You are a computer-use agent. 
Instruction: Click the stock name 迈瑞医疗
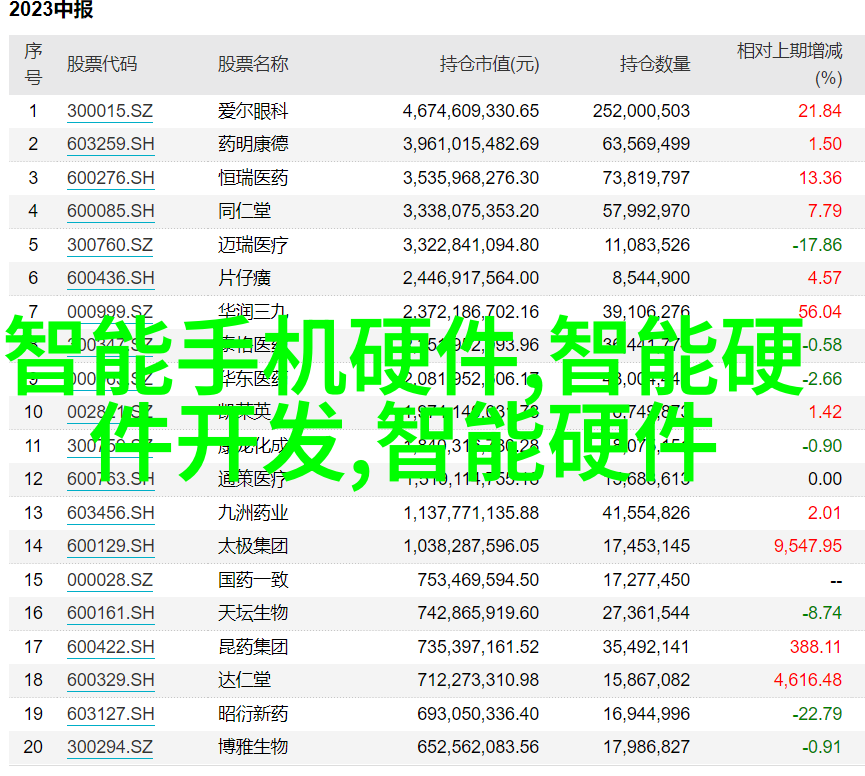253,245
